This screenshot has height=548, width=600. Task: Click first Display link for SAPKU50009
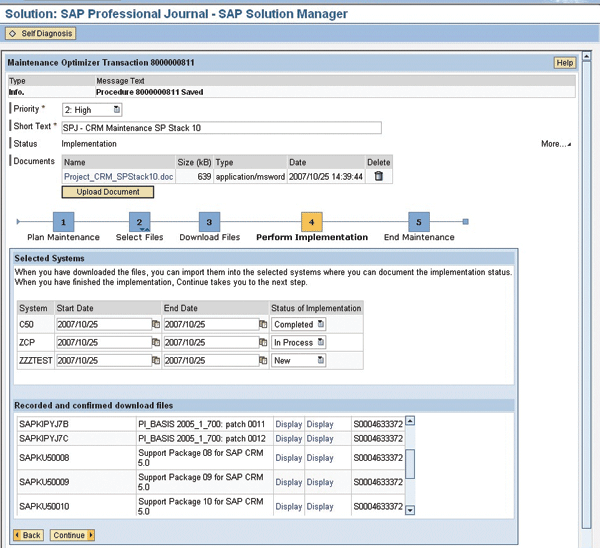click(289, 482)
